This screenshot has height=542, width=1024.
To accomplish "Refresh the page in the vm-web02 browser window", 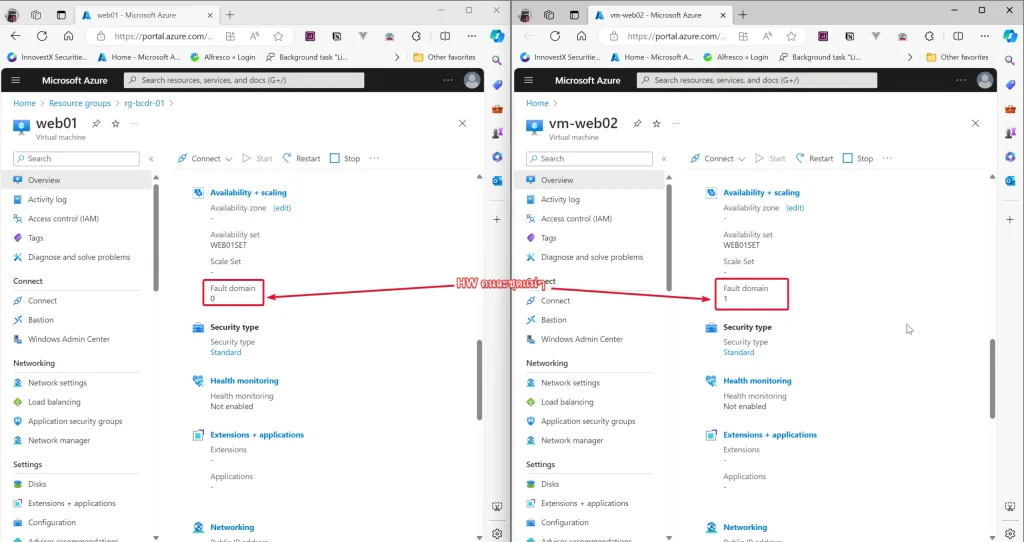I will click(x=555, y=36).
